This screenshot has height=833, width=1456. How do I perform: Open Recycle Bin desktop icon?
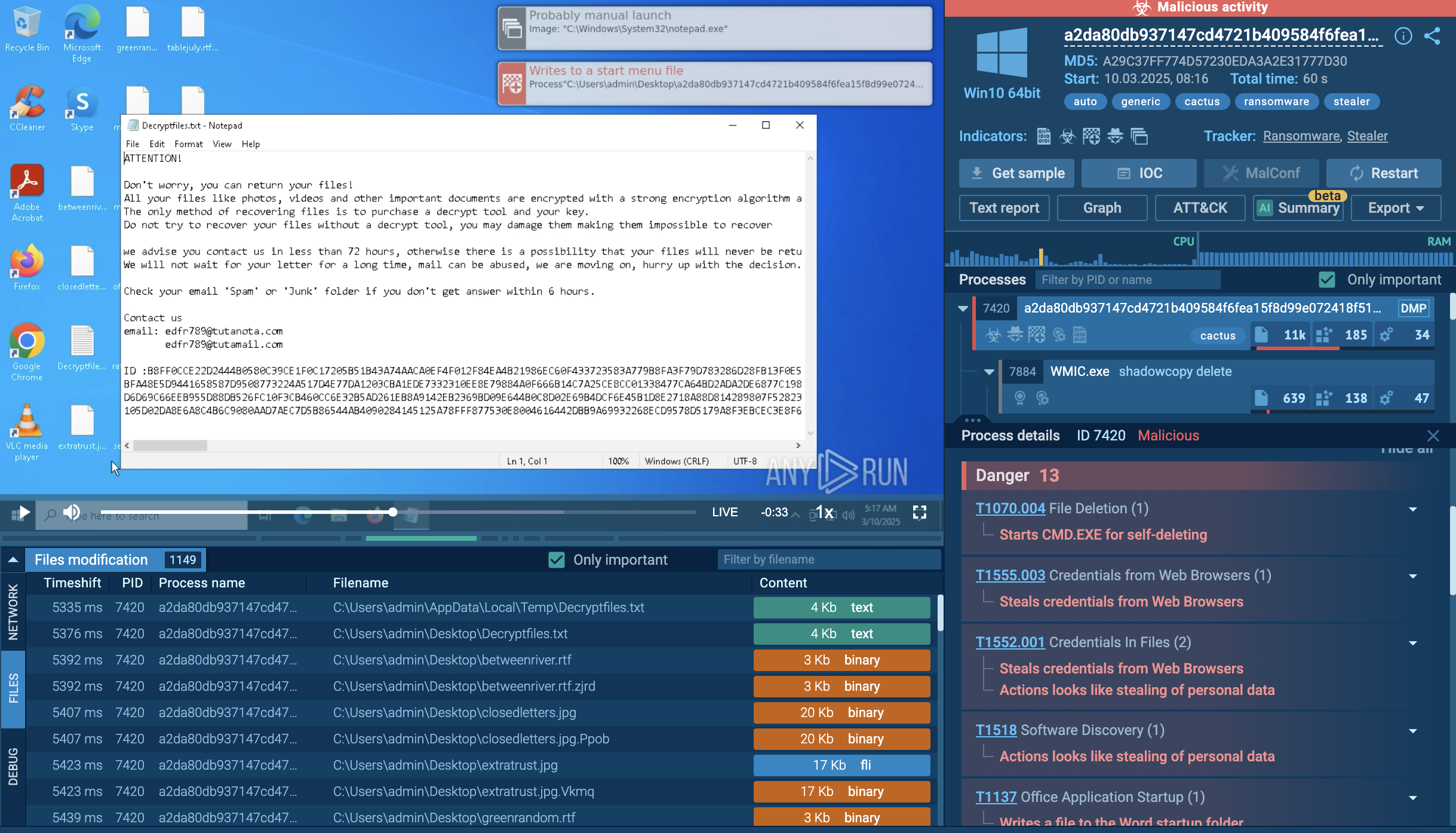(x=27, y=29)
